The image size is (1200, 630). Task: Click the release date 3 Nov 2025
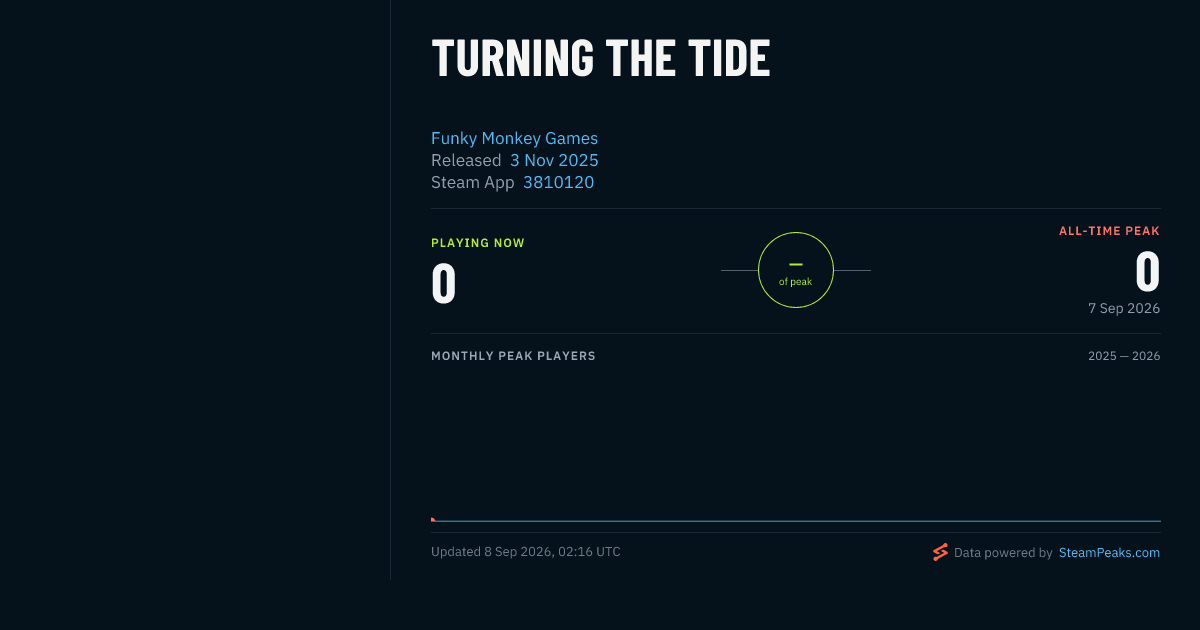point(554,160)
